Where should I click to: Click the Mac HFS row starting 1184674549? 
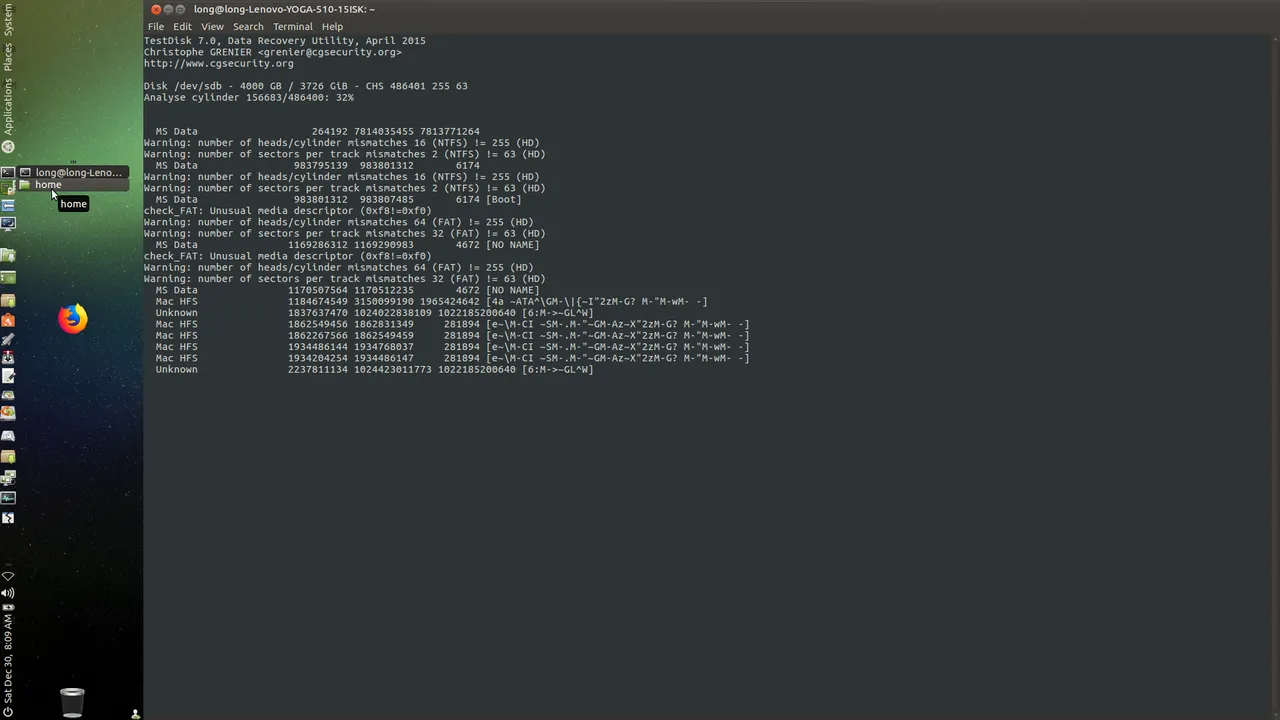pyautogui.click(x=431, y=301)
